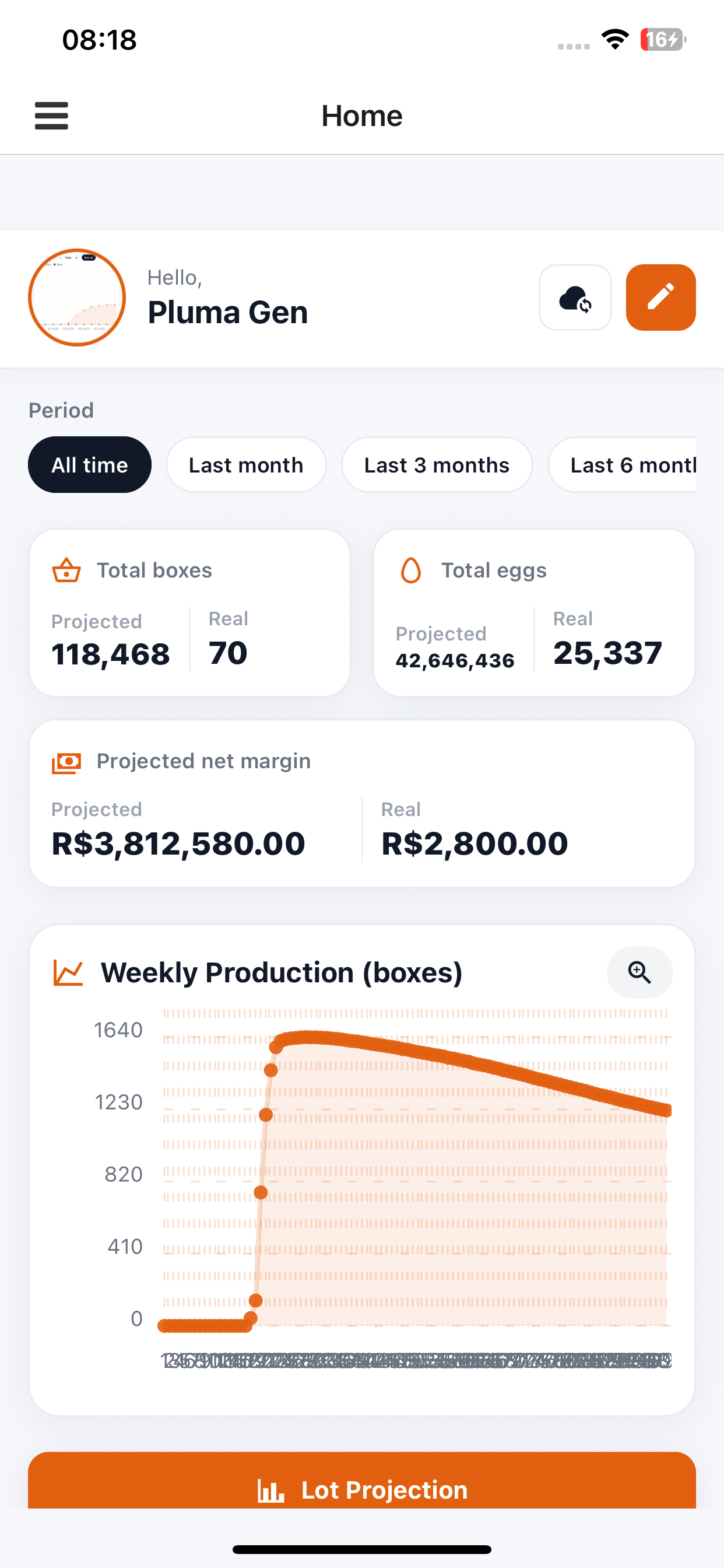Select the Last 6 months period chip

[x=623, y=465]
